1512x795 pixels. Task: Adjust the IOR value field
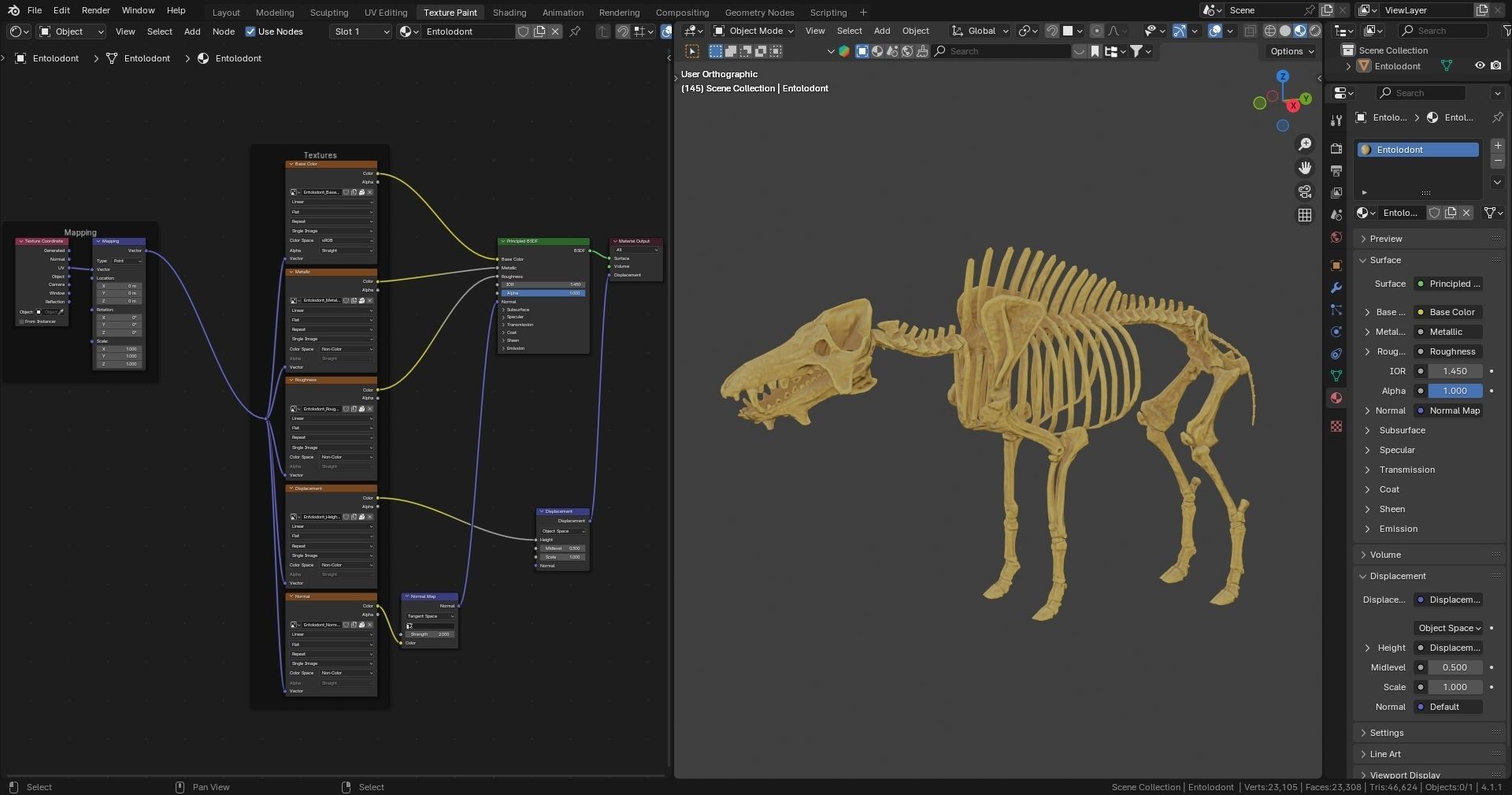[x=1455, y=371]
